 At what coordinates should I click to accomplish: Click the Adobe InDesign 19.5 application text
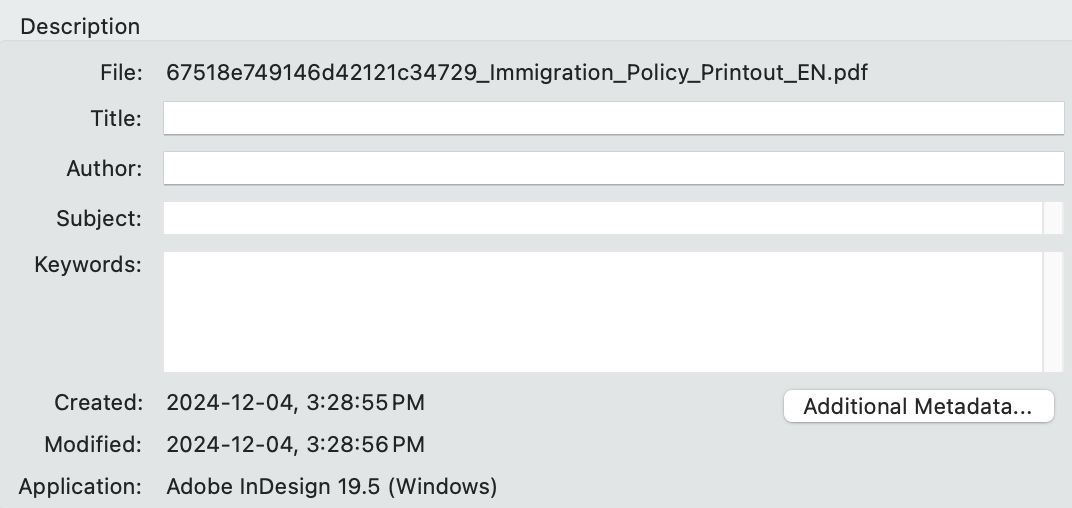331,487
